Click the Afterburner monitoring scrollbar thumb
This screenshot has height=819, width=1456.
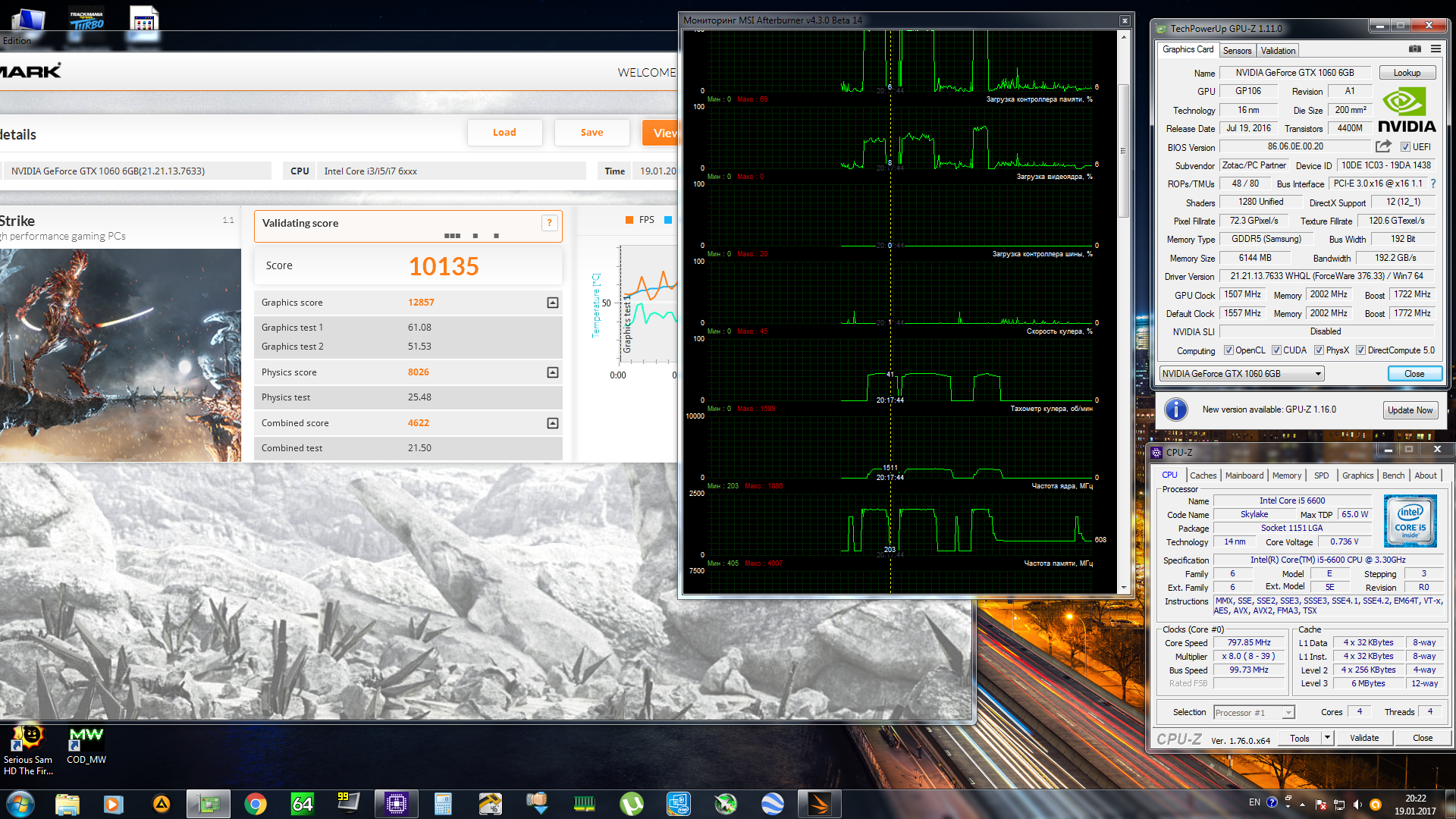(x=1124, y=150)
